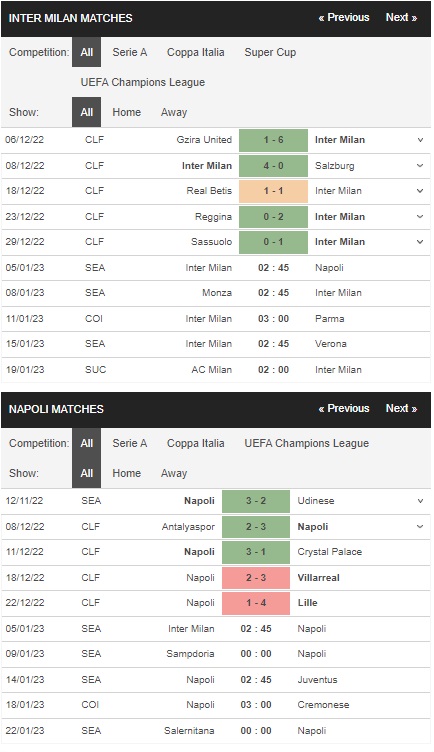
Task: Filter Inter Milan by UEFA Champions League
Action: [142, 82]
